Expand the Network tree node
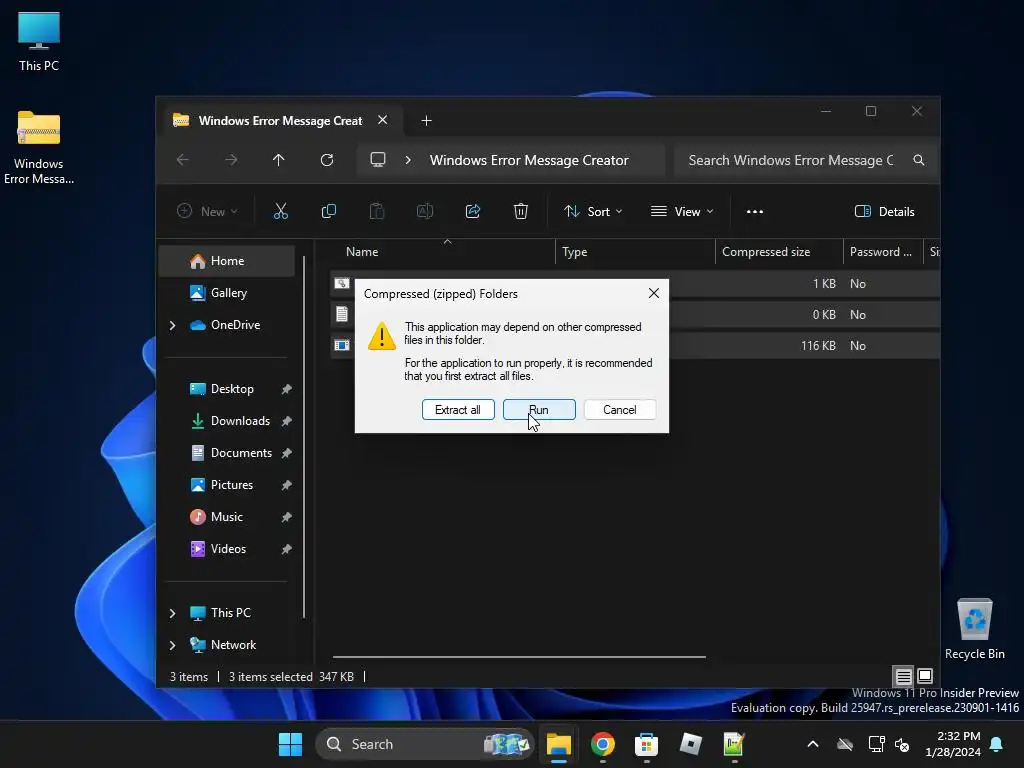 [172, 645]
